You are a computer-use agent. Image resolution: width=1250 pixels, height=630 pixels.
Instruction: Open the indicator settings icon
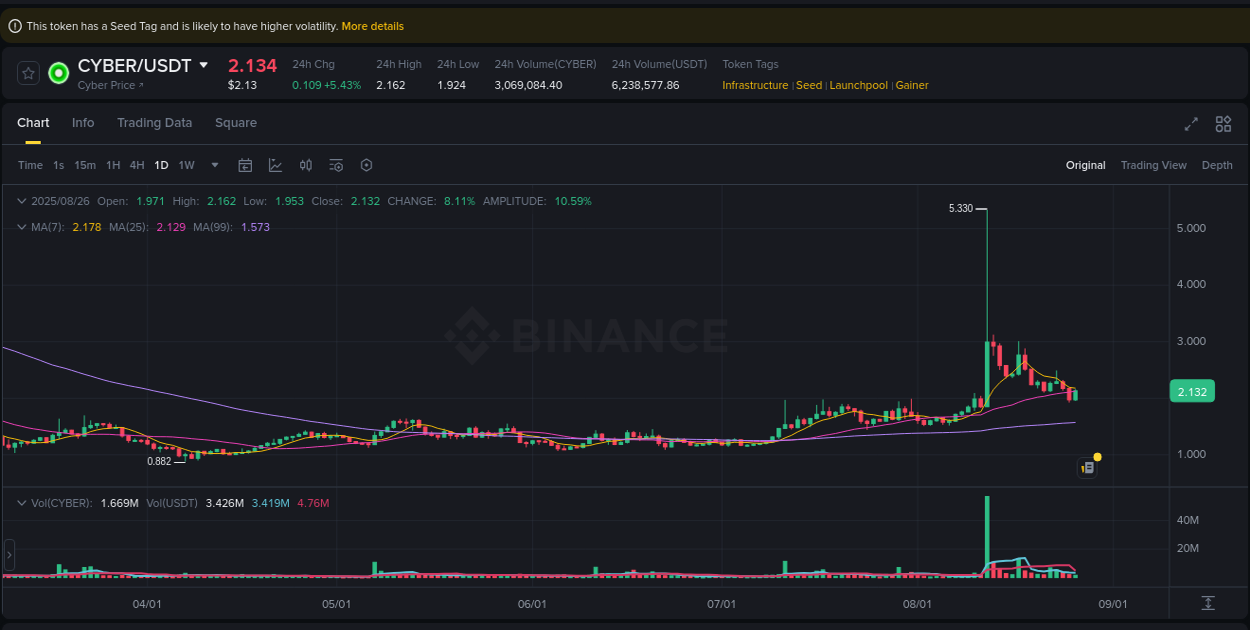pos(336,165)
